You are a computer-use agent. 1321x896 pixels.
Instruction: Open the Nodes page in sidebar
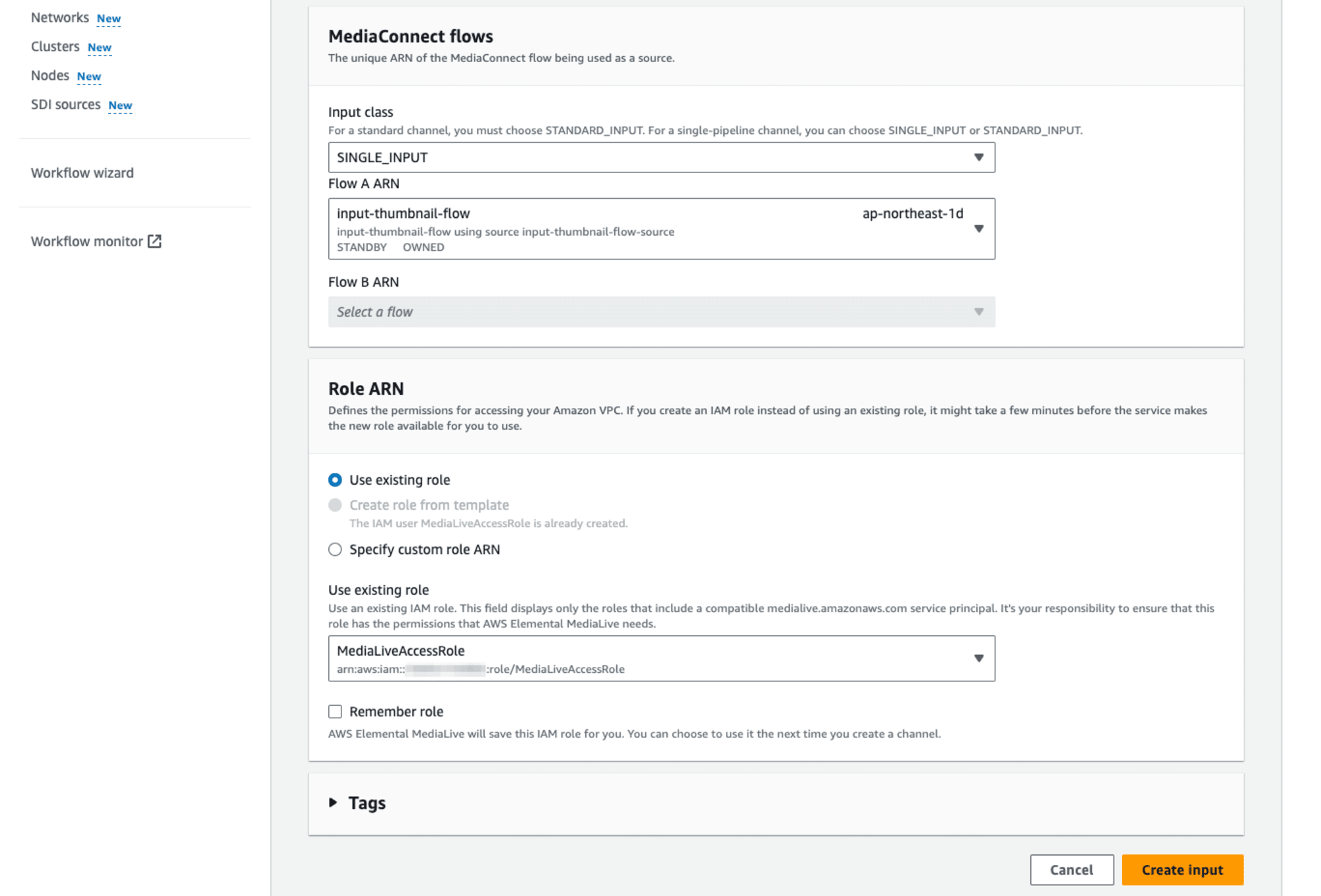coord(50,76)
